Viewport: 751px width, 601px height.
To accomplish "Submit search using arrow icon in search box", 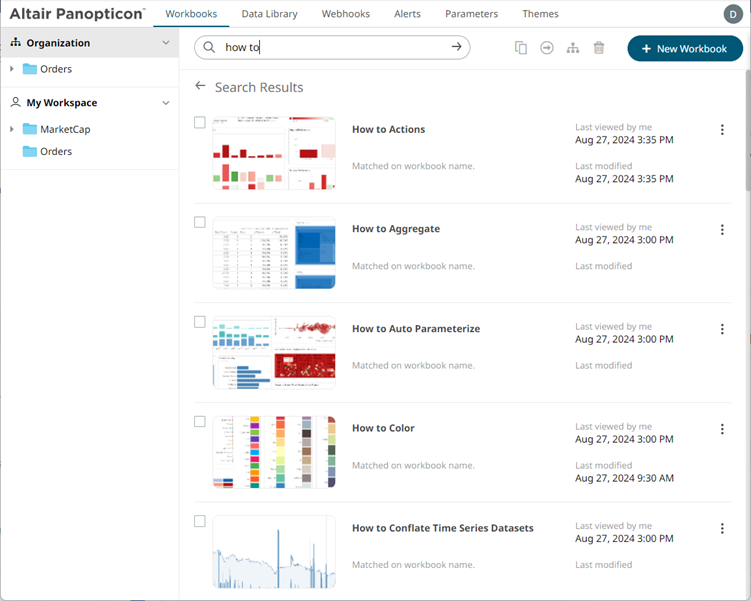I will click(x=456, y=47).
